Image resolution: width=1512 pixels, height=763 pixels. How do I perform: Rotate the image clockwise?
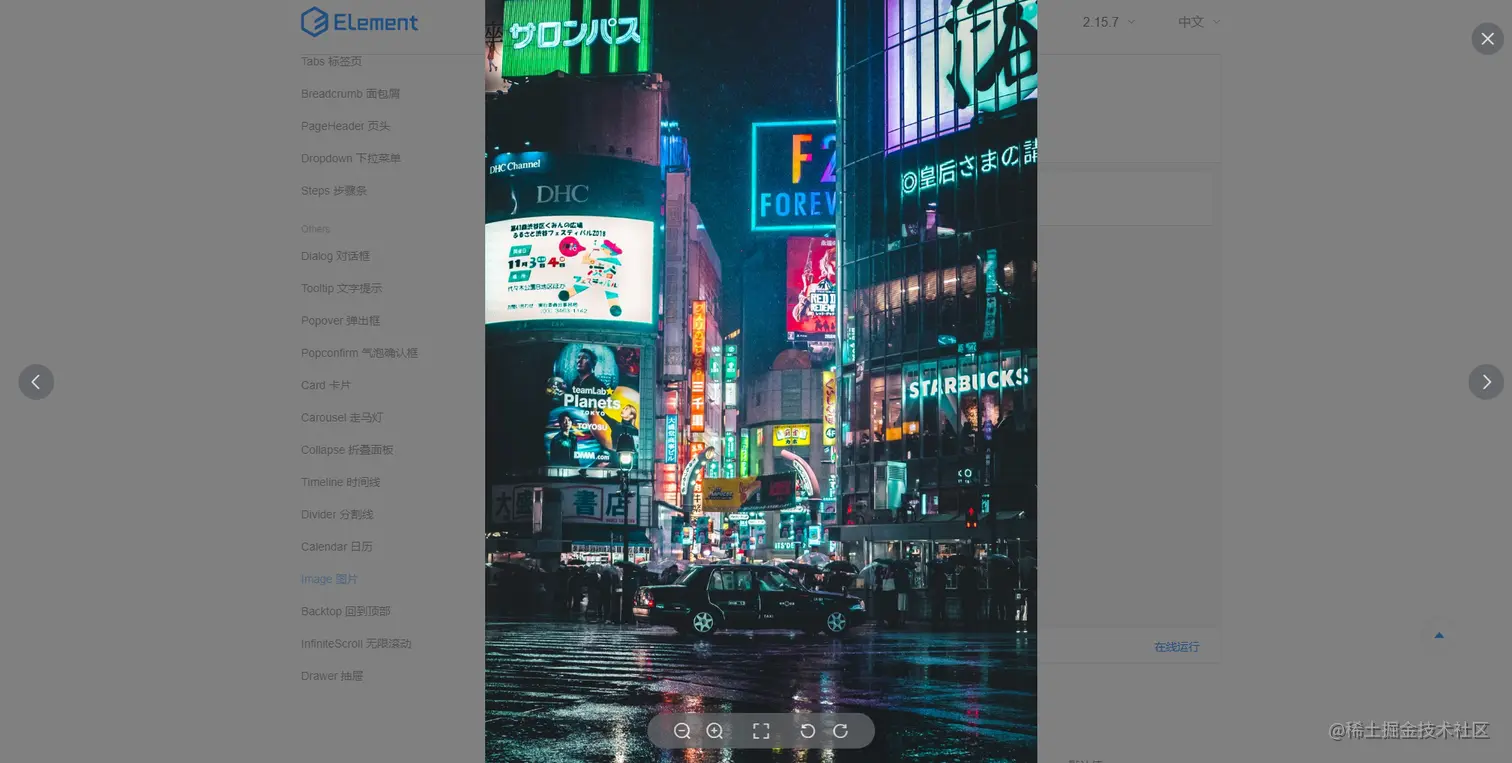click(x=840, y=731)
